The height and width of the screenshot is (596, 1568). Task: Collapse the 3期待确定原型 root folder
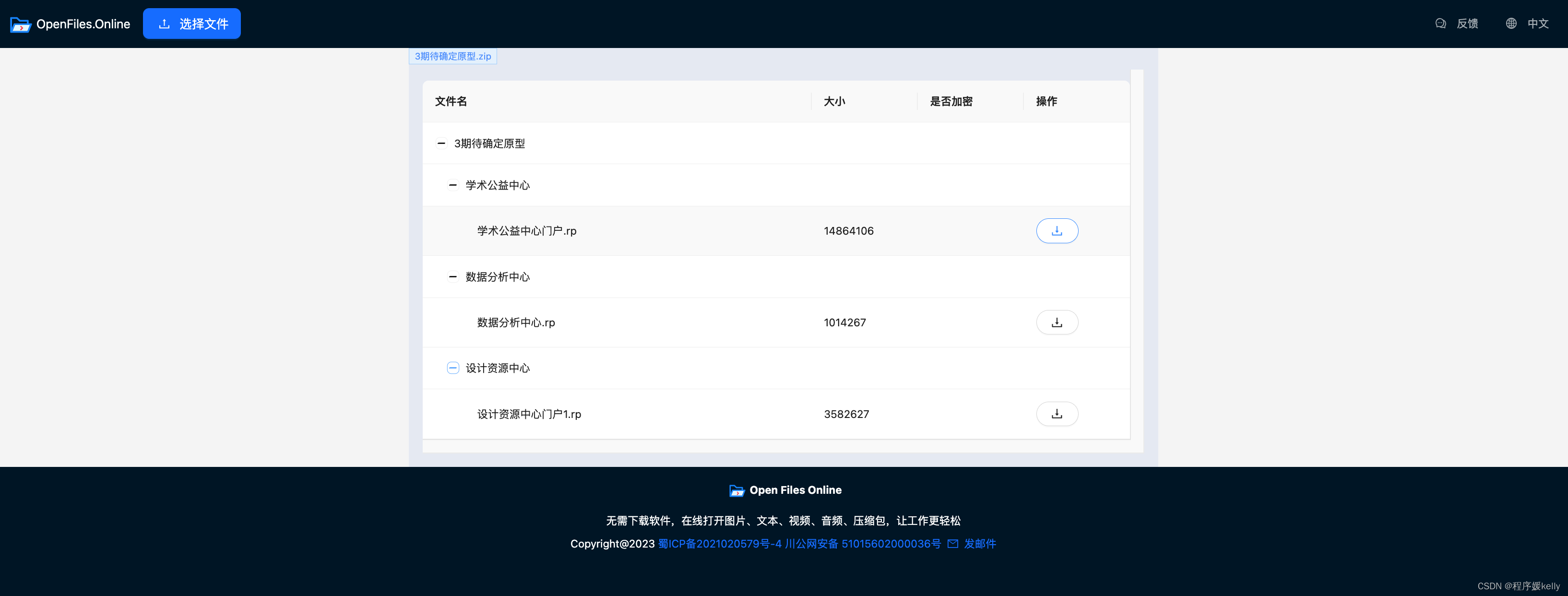[441, 143]
